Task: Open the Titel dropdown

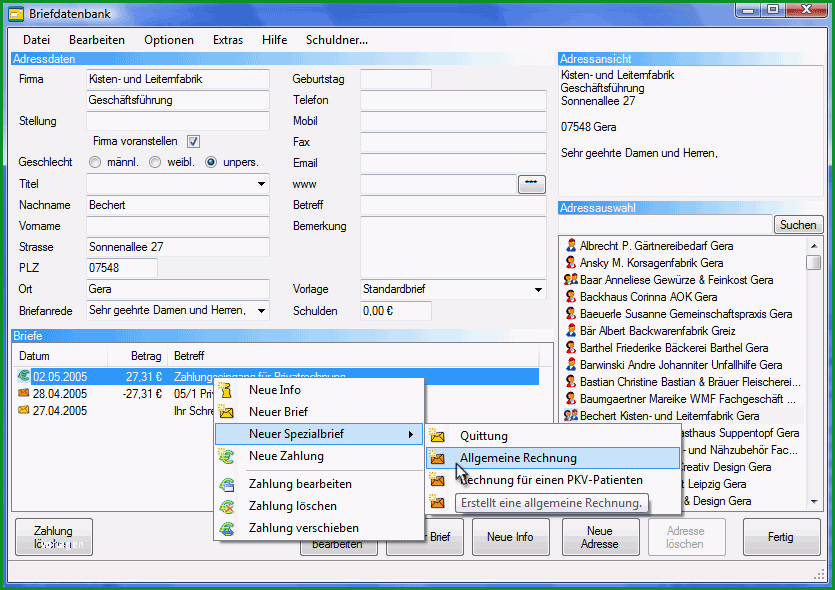Action: (261, 184)
